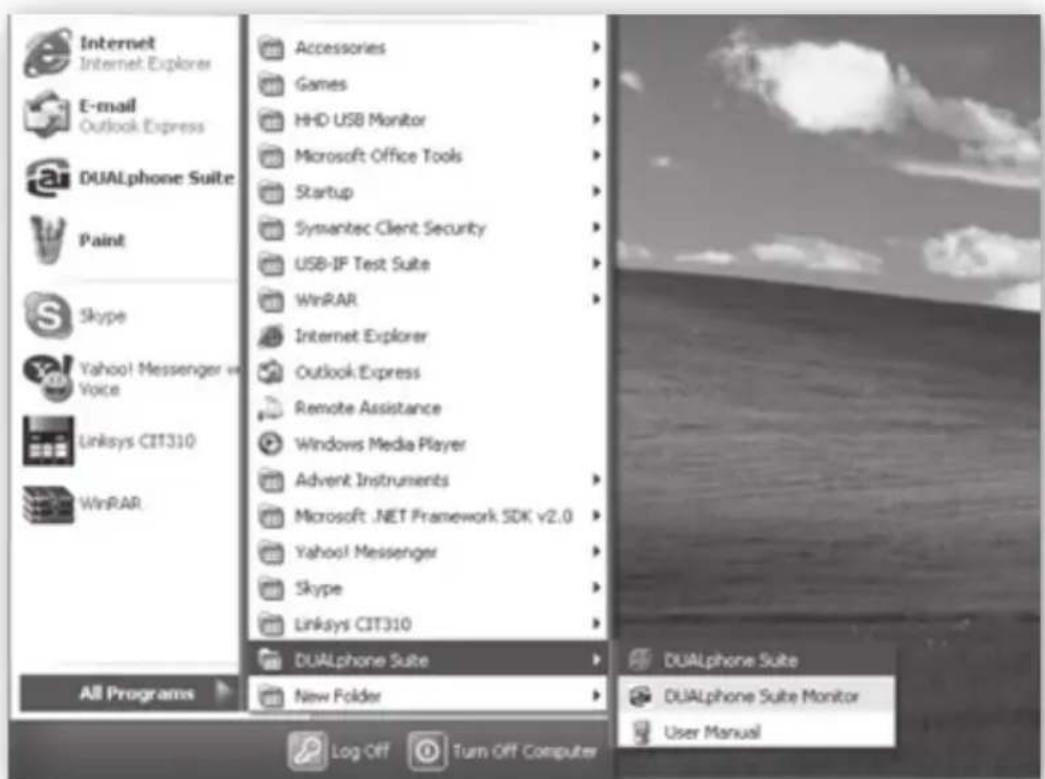Expand the WinRAR submenu arrow

coord(596,299)
